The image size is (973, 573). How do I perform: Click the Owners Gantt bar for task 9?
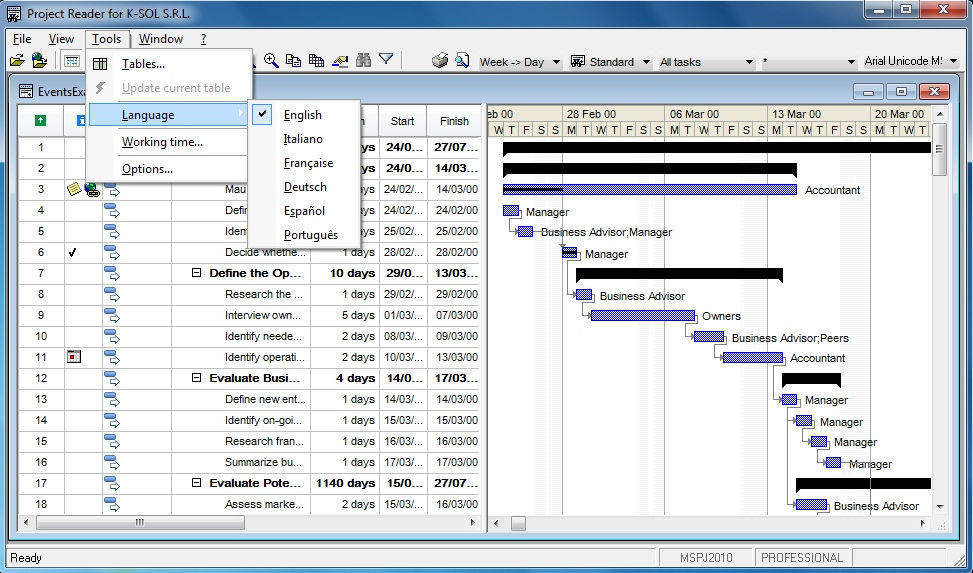[643, 315]
